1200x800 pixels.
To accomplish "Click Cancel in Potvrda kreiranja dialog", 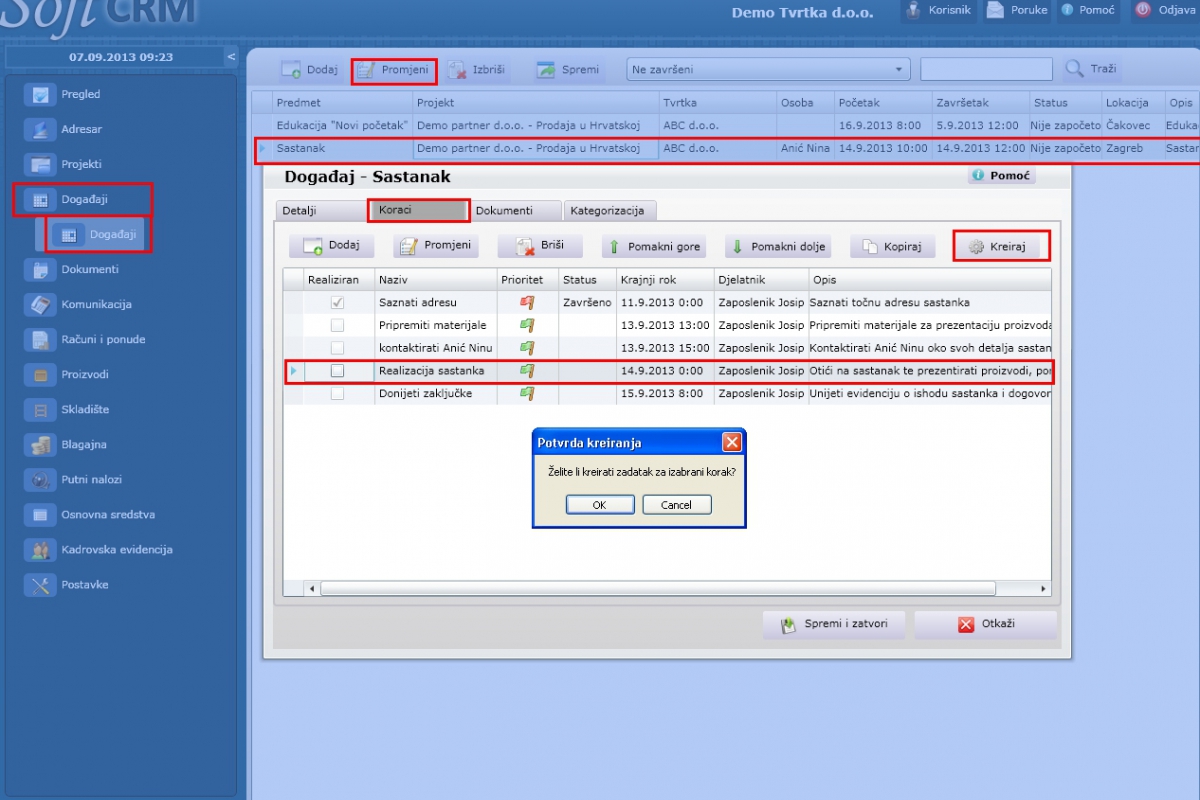I will (676, 505).
